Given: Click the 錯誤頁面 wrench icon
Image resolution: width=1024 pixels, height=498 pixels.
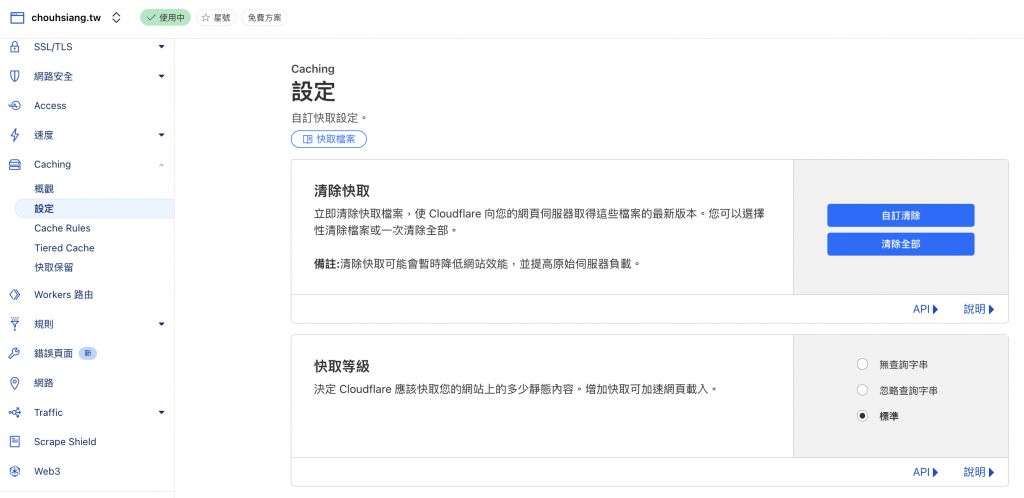Looking at the screenshot, I should coord(15,353).
